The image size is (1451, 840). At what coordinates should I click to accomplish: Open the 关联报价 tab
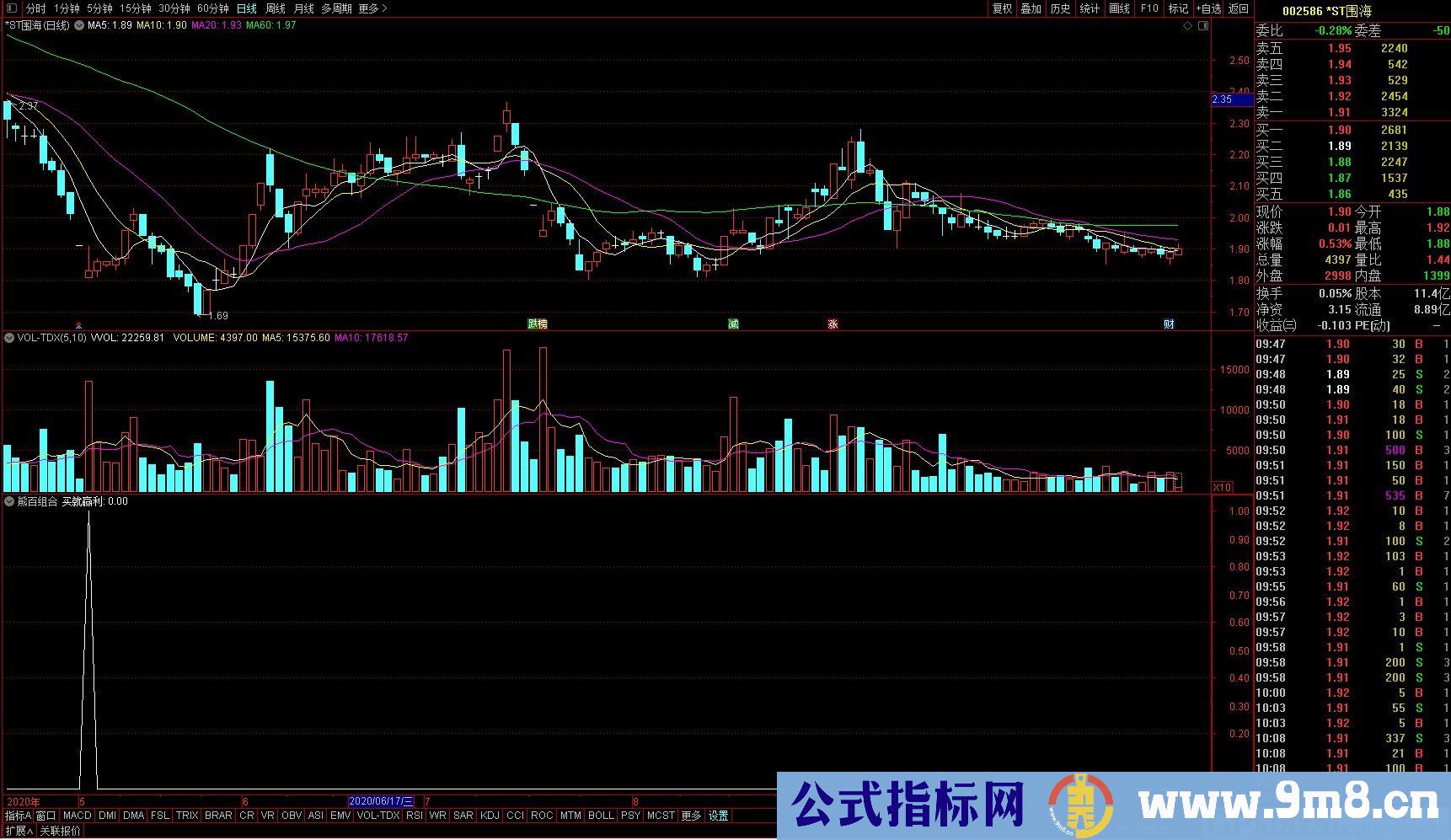point(60,831)
